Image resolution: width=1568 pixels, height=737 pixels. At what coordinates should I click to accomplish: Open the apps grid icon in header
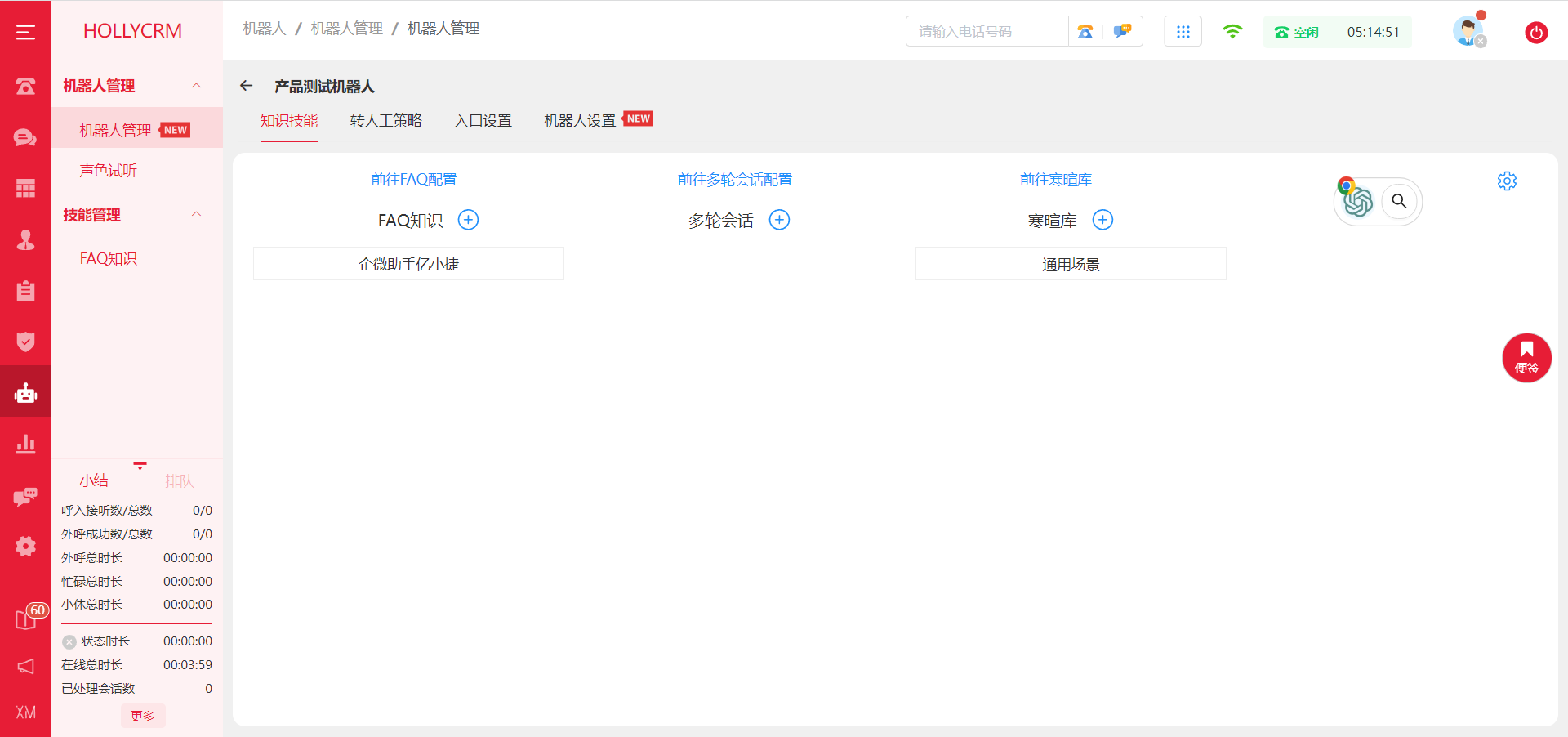(x=1183, y=32)
